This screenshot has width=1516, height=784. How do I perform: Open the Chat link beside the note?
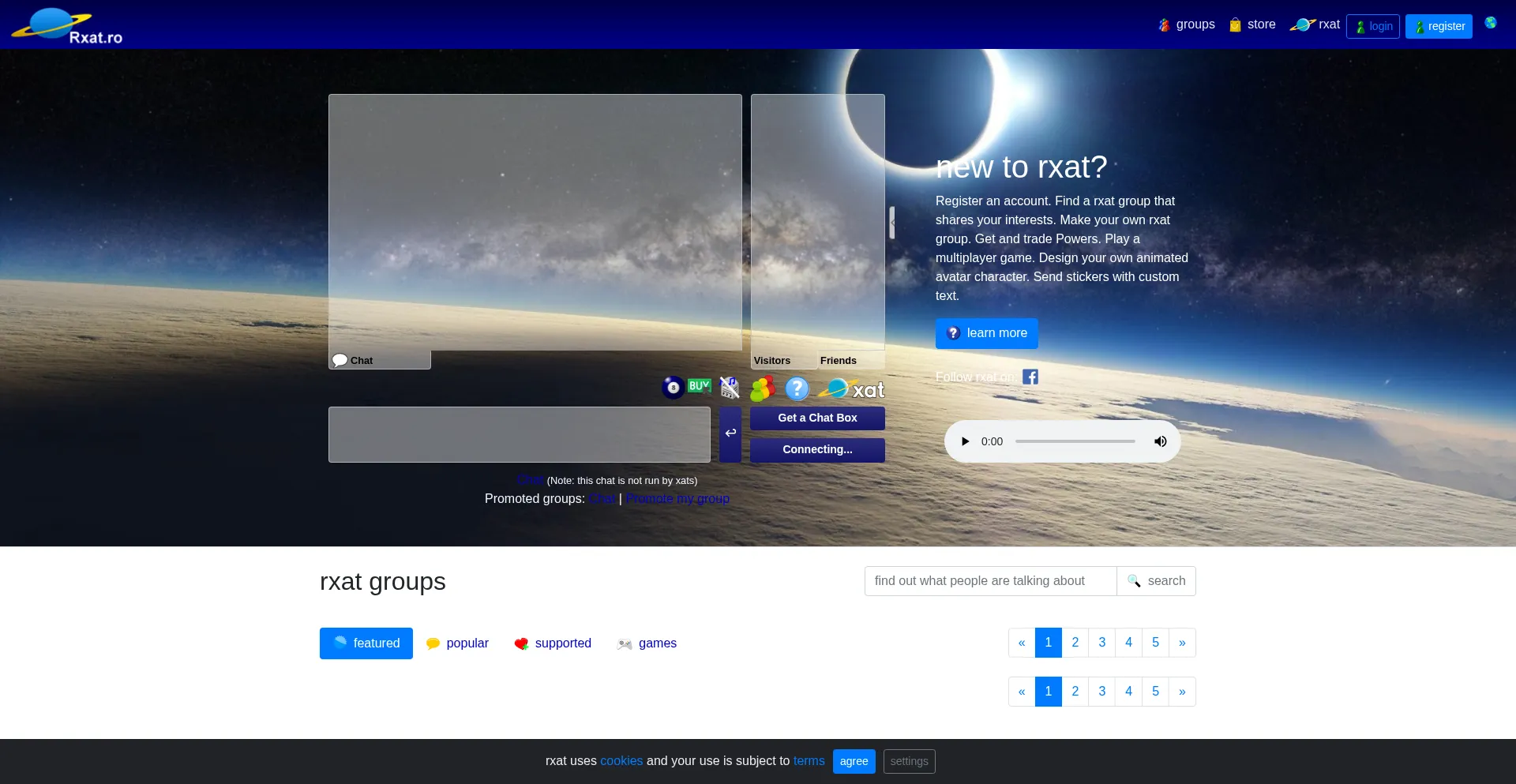click(x=531, y=479)
